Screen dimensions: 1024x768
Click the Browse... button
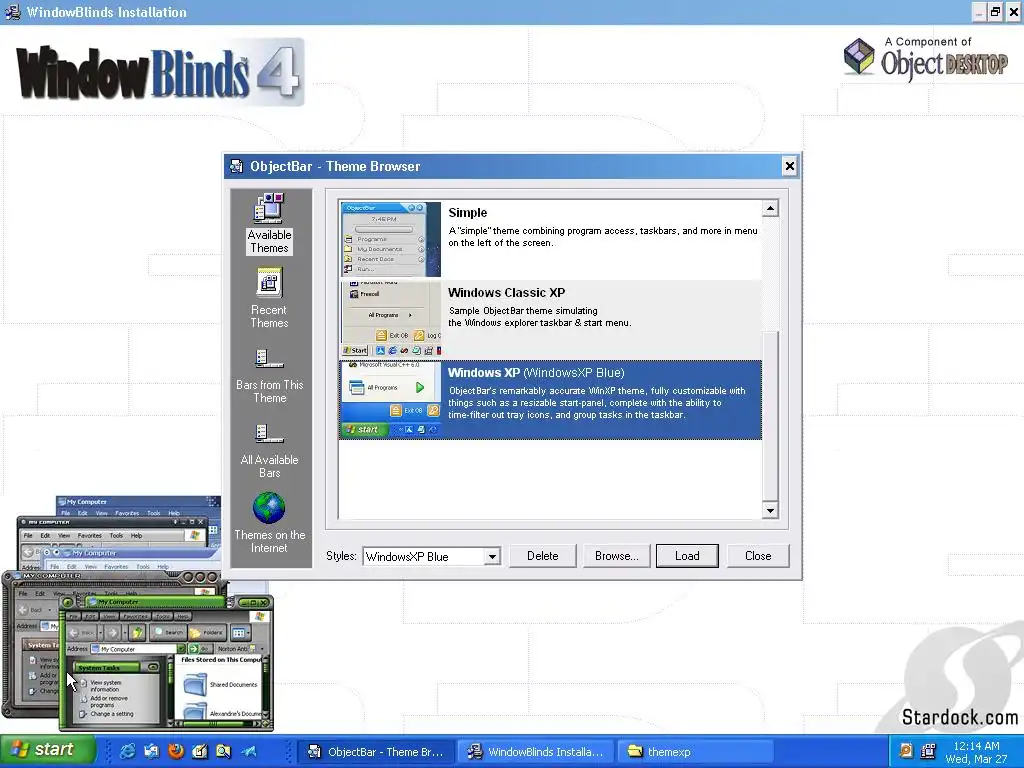[616, 556]
